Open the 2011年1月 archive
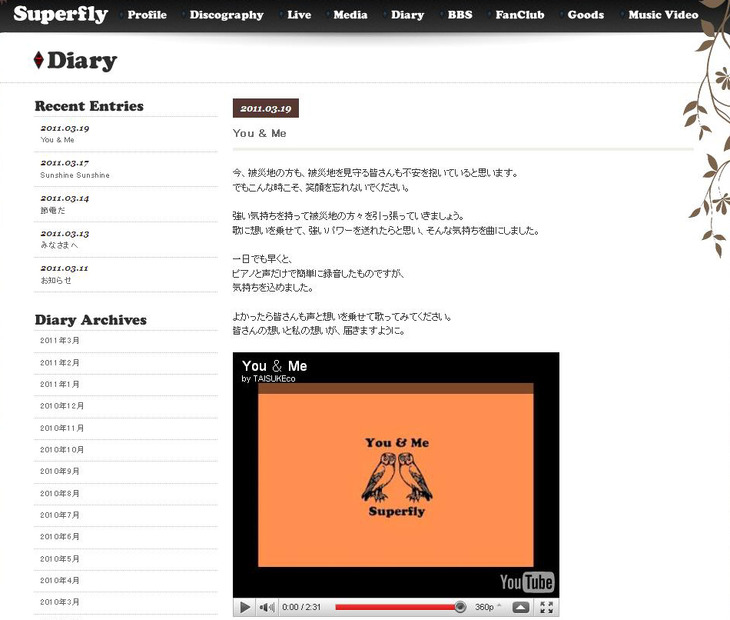The image size is (730, 620). [60, 384]
